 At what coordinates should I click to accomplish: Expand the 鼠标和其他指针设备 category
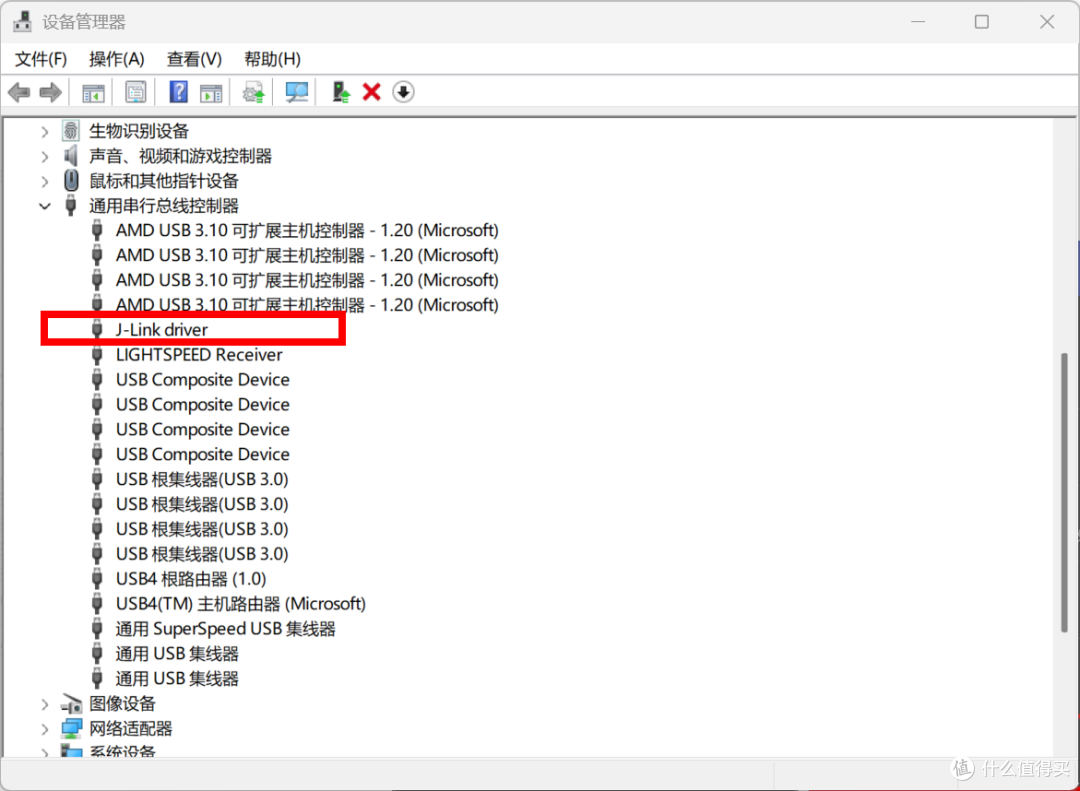45,181
